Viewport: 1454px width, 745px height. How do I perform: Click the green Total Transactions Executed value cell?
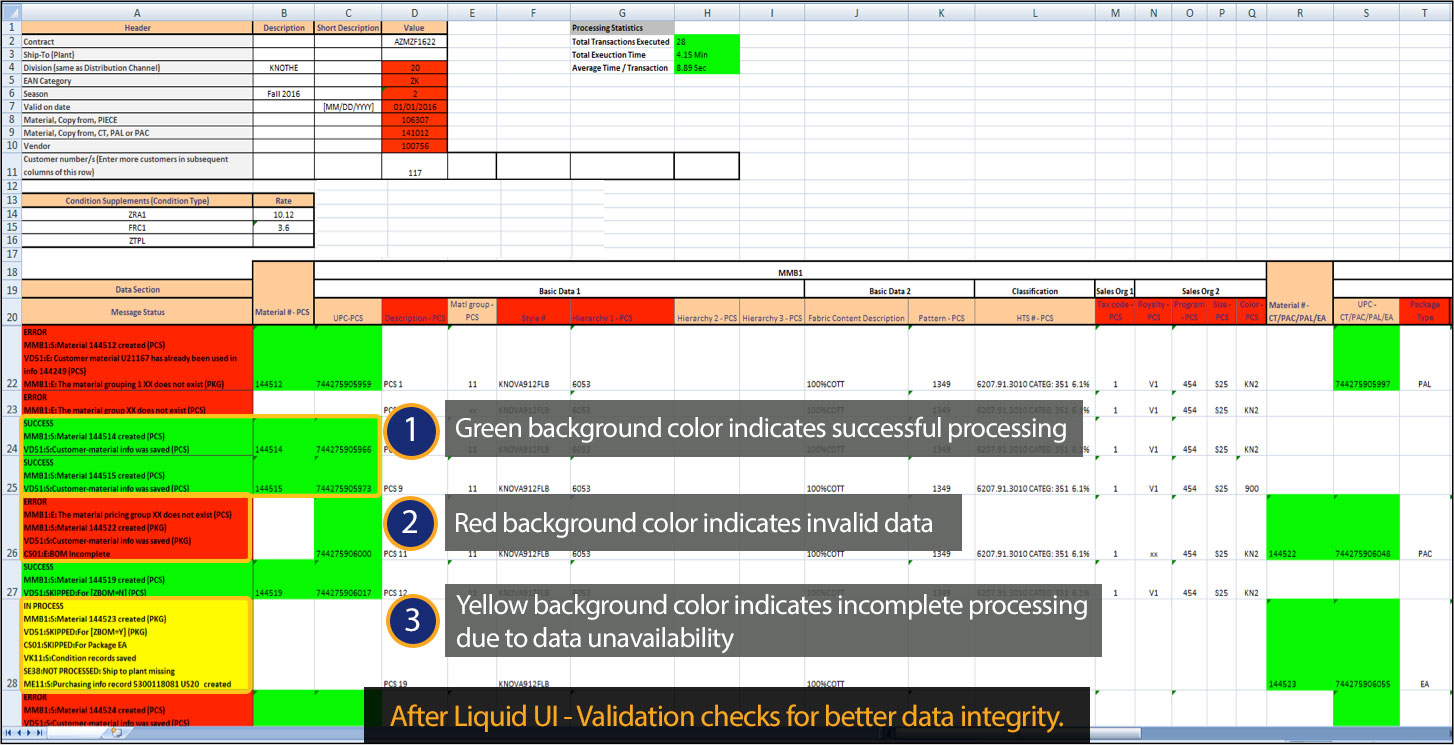707,42
